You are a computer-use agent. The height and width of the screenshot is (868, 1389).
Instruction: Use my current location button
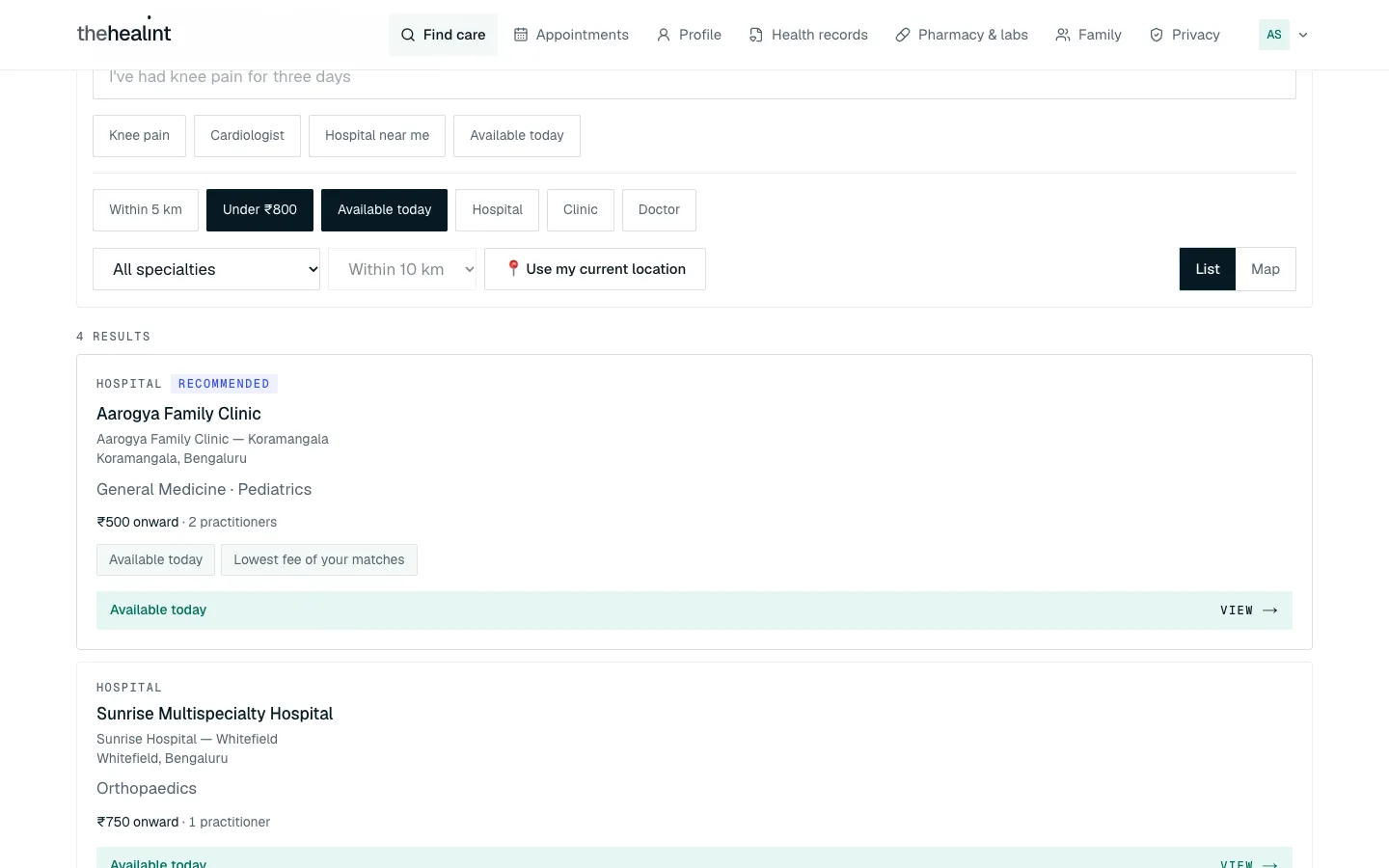(x=595, y=269)
